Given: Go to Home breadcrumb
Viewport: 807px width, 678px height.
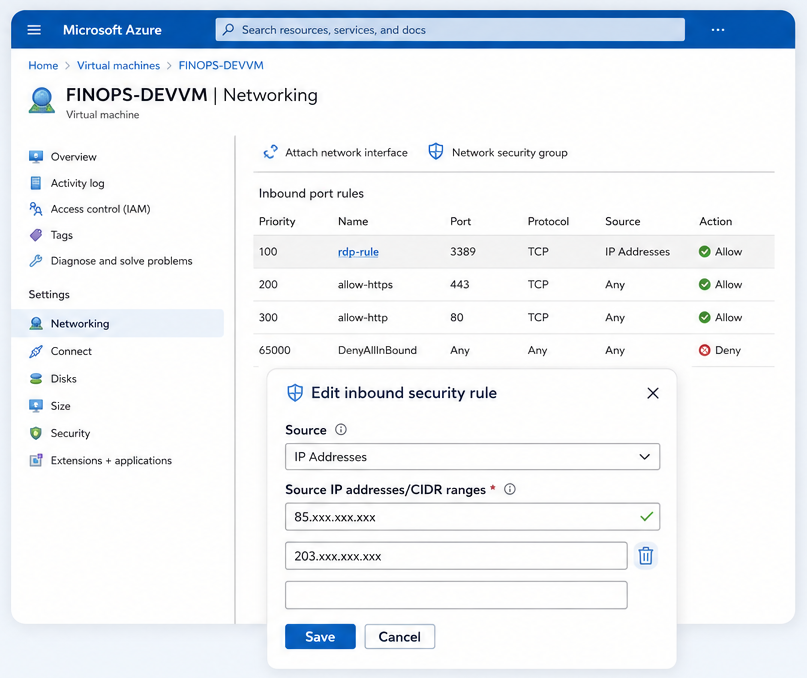Looking at the screenshot, I should point(43,65).
